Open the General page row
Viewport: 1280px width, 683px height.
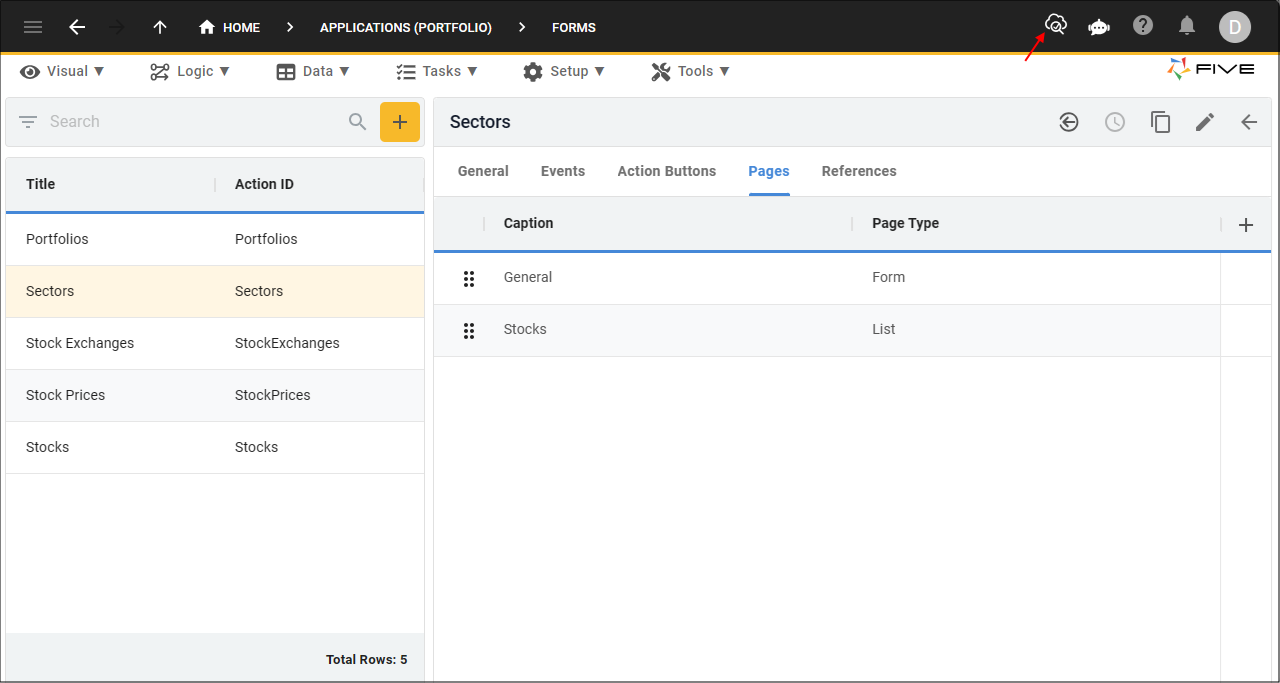click(x=827, y=278)
